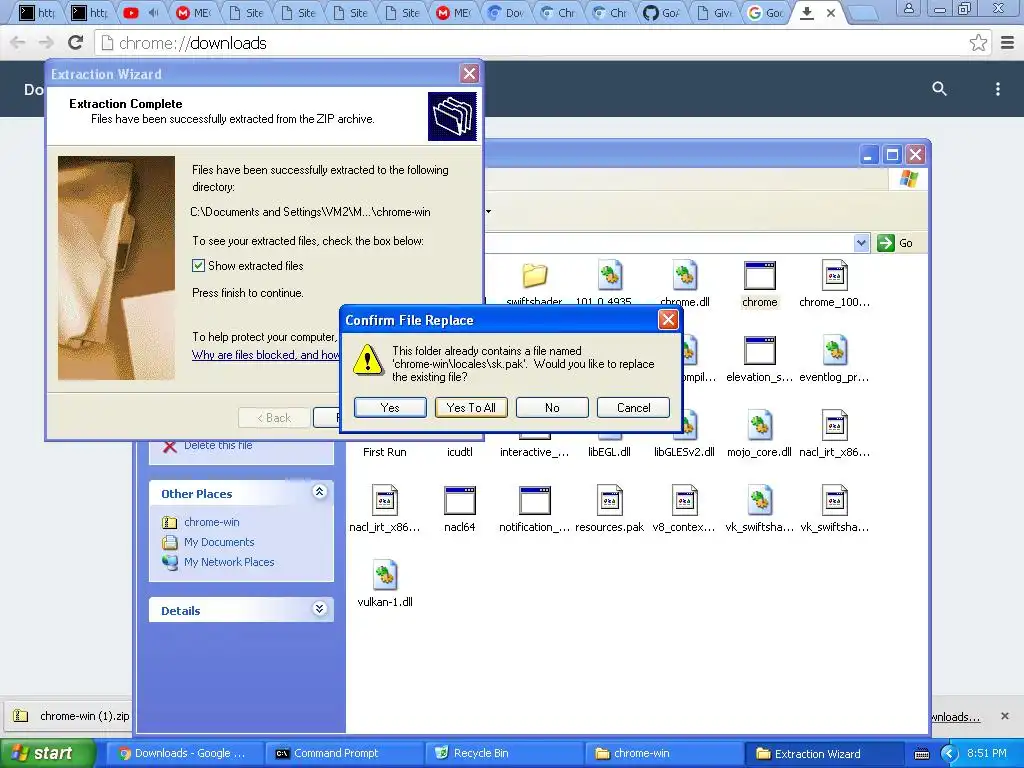
Task: Switch to the Google tab
Action: [x=765, y=12]
